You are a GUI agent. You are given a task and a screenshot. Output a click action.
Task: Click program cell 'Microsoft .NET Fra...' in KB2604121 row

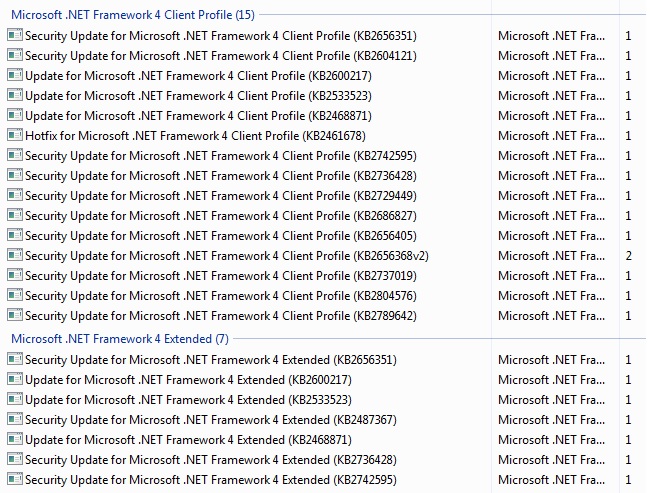(x=551, y=56)
